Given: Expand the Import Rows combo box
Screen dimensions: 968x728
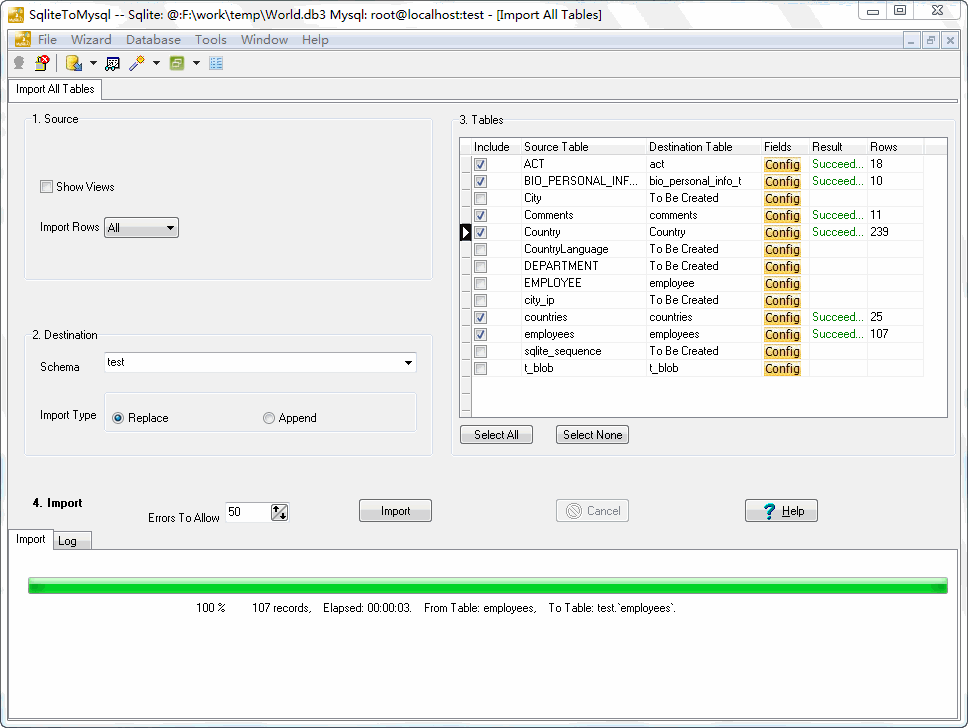Looking at the screenshot, I should pyautogui.click(x=170, y=228).
